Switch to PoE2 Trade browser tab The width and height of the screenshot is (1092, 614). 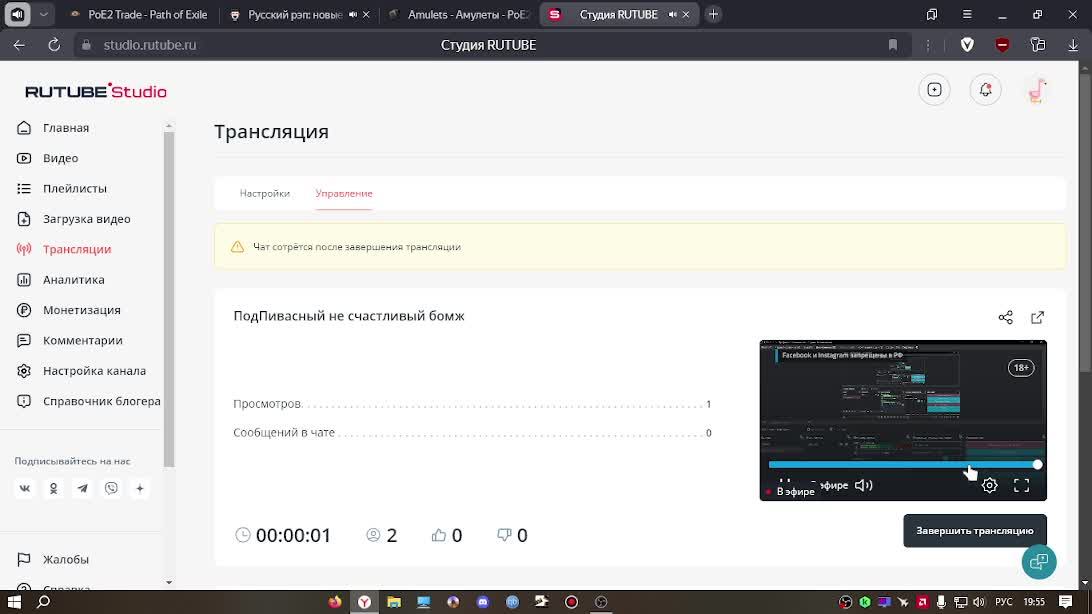[x=139, y=15]
